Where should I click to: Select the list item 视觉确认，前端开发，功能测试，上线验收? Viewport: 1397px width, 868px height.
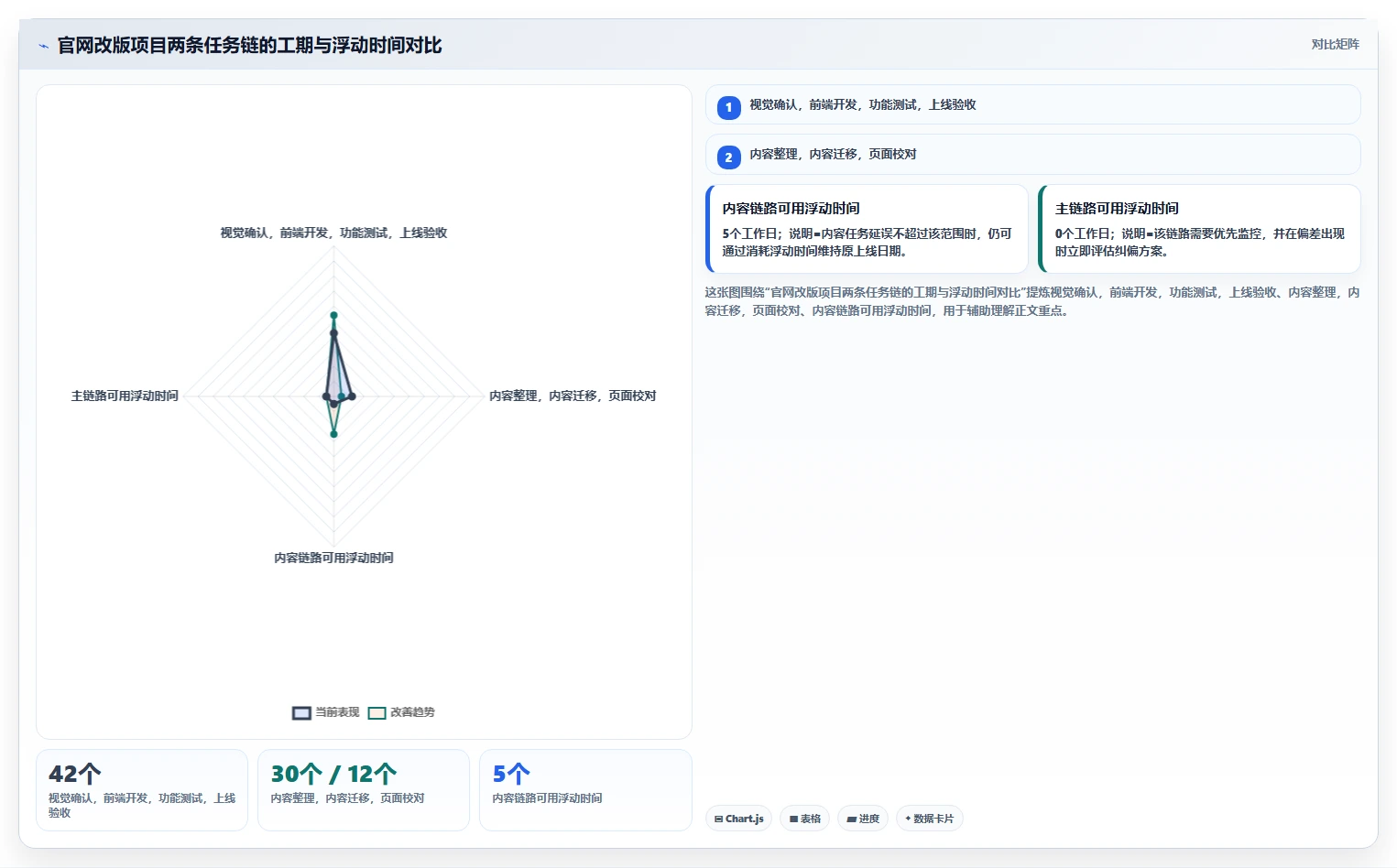[1032, 104]
